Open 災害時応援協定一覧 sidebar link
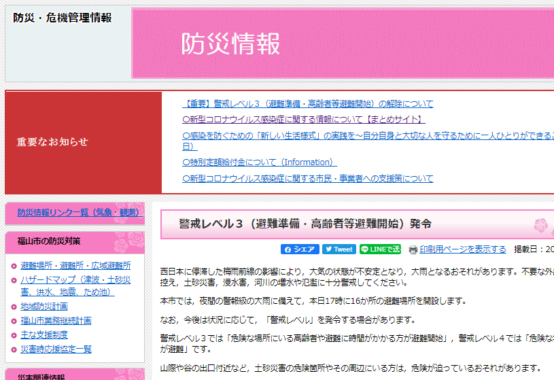Viewport: 554px width, 380px height. 56,349
